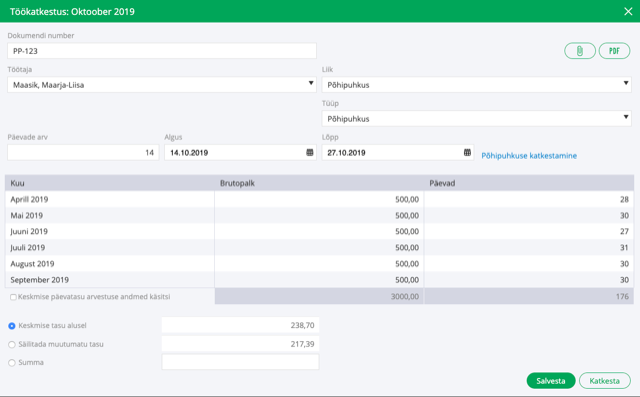
Task: Click the total gross pay 3000,00
Action: (404, 296)
